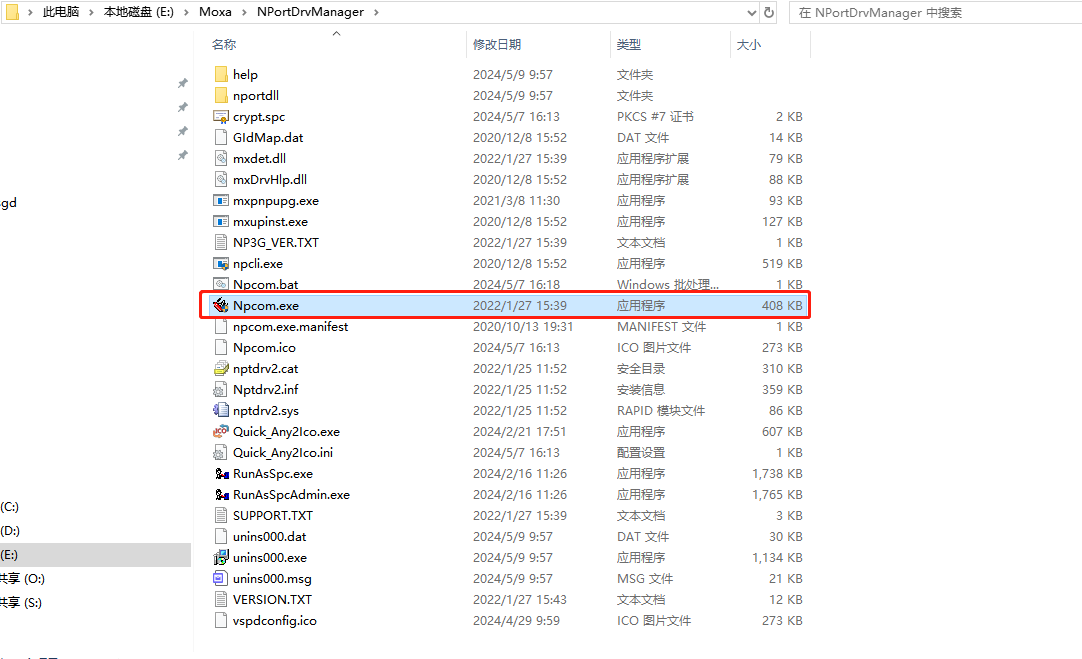Click the 此电脑 breadcrumb segment

[61, 12]
